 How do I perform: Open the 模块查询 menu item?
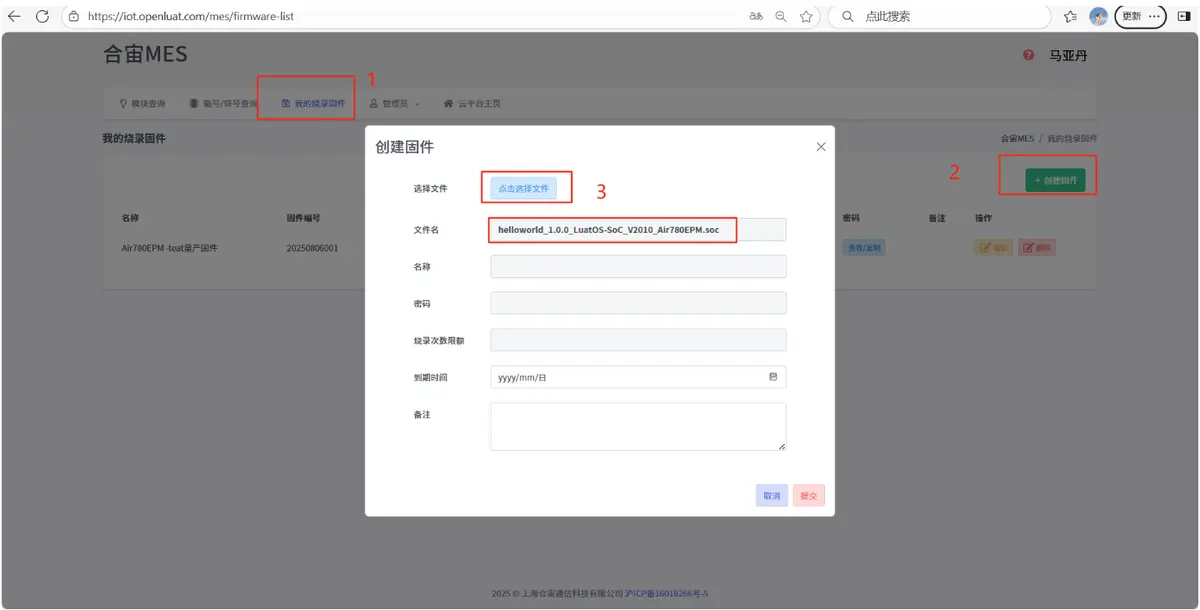coord(143,103)
